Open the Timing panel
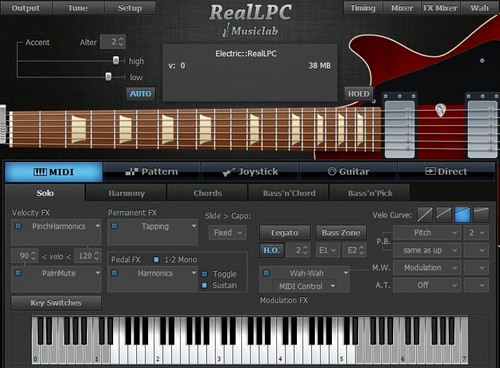 pyautogui.click(x=363, y=8)
